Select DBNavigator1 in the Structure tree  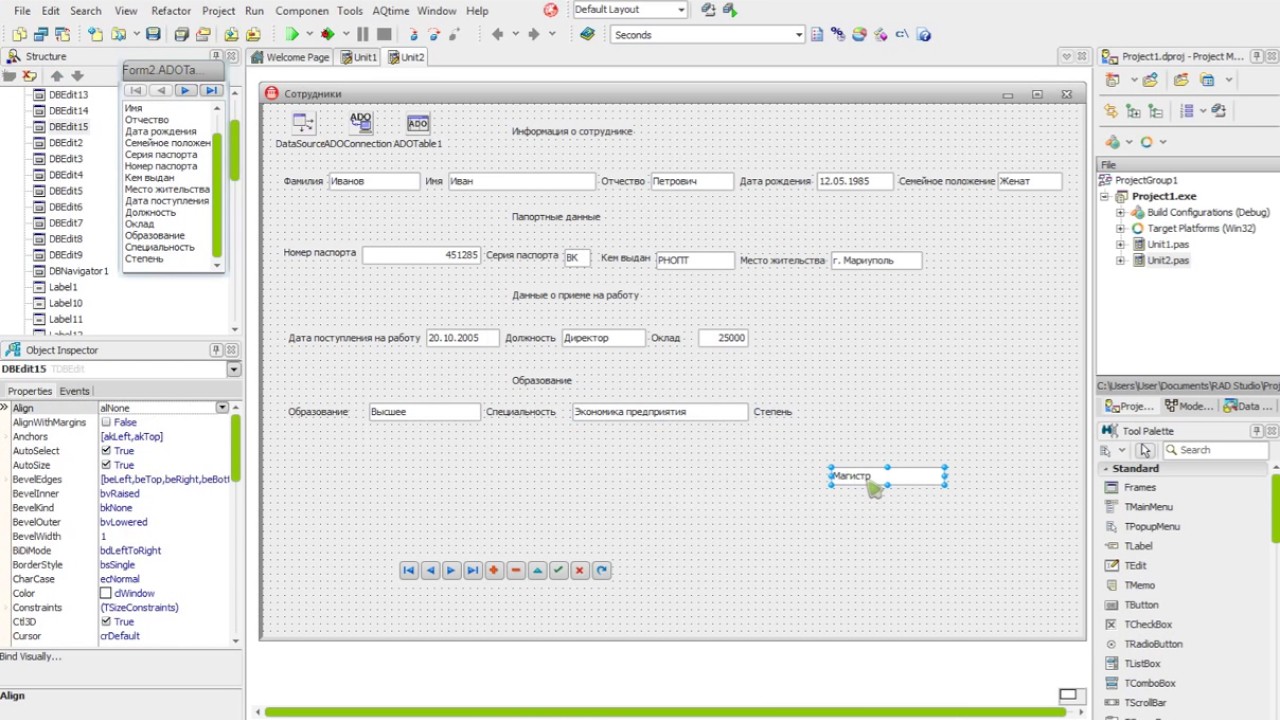[78, 271]
